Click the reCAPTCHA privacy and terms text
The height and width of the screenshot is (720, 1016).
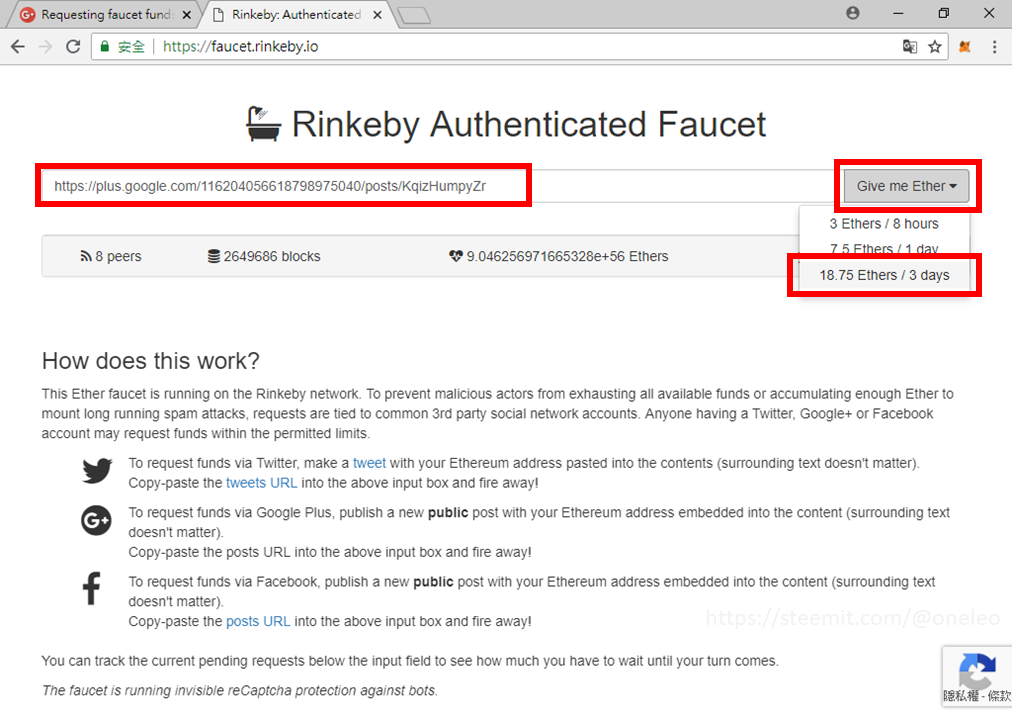point(976,697)
